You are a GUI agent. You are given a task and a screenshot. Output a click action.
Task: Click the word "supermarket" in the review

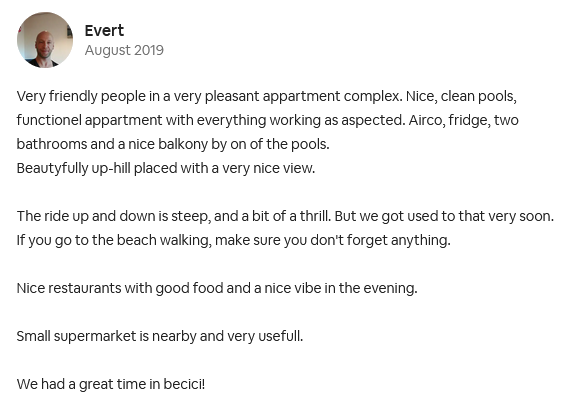point(95,337)
